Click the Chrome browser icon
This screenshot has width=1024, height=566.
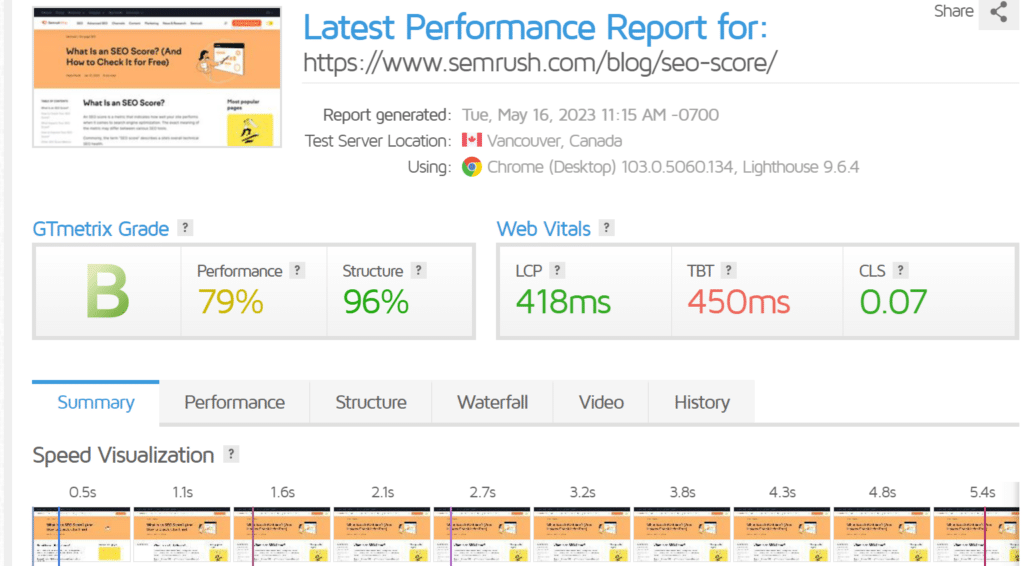click(x=472, y=167)
